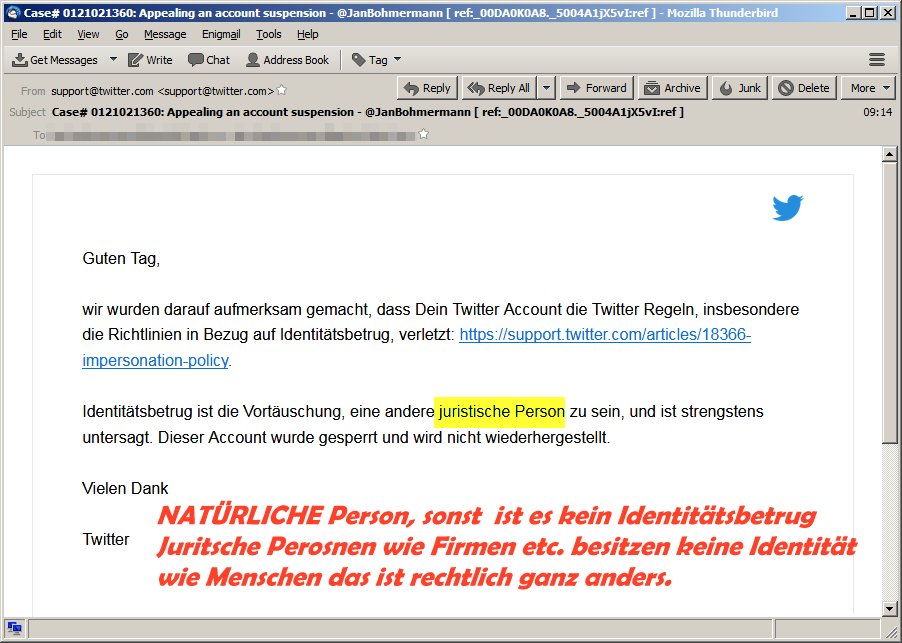The height and width of the screenshot is (643, 902).
Task: Star the blurred recipient address
Action: coord(423,135)
